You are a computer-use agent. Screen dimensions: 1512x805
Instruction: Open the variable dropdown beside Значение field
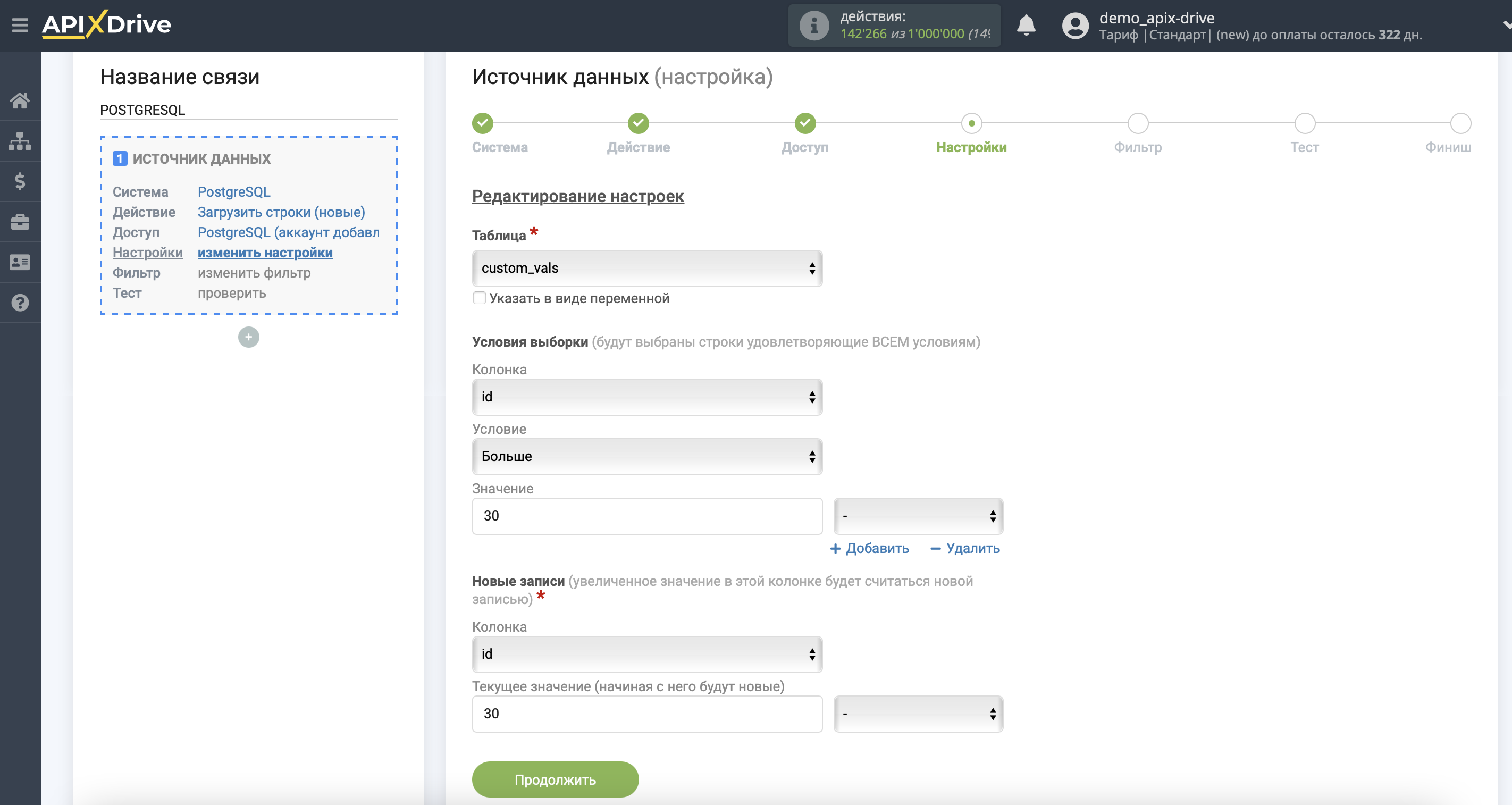(x=918, y=516)
